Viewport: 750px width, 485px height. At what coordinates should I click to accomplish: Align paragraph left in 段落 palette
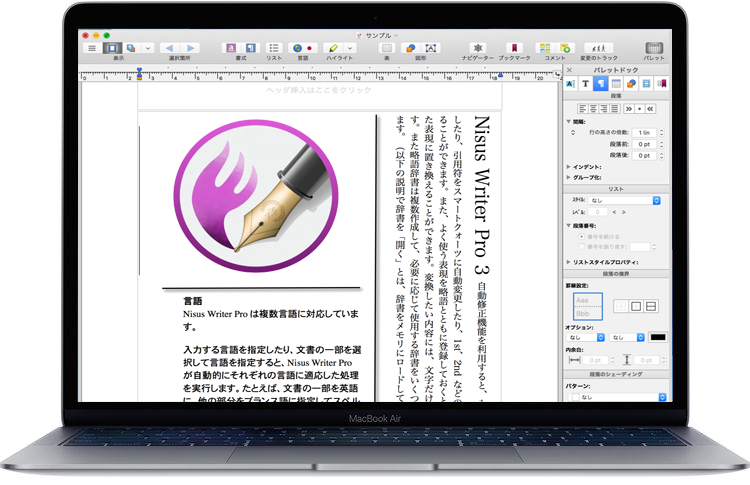click(582, 109)
